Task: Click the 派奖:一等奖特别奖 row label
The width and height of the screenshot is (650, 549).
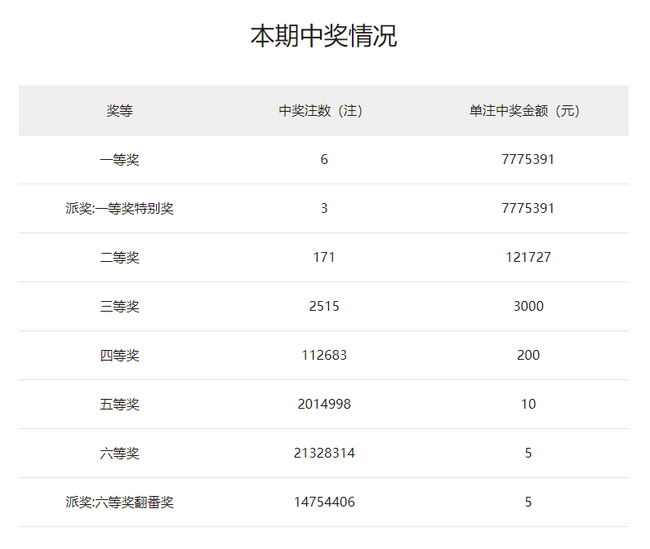Action: click(119, 209)
